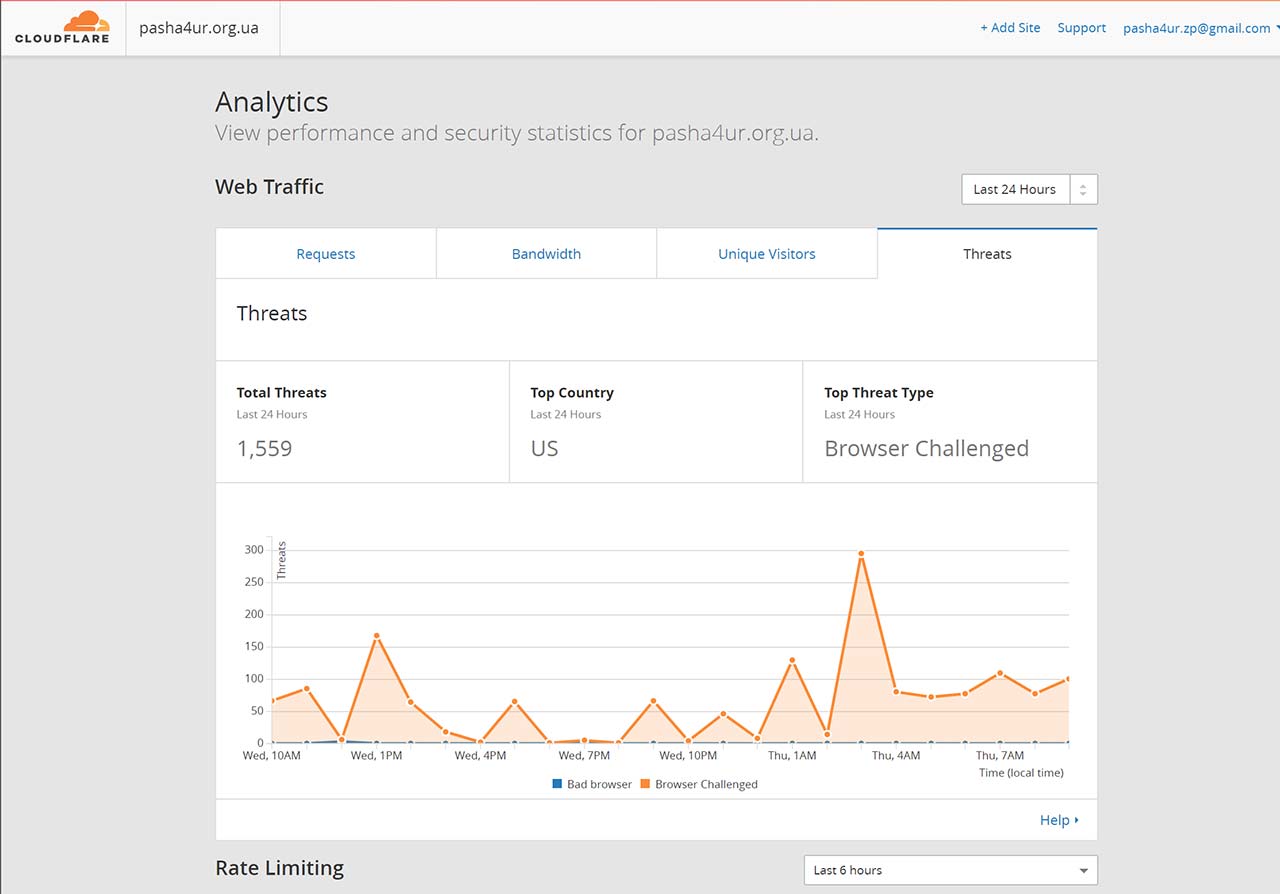Click the Wed 1PM peak data point

pos(376,636)
